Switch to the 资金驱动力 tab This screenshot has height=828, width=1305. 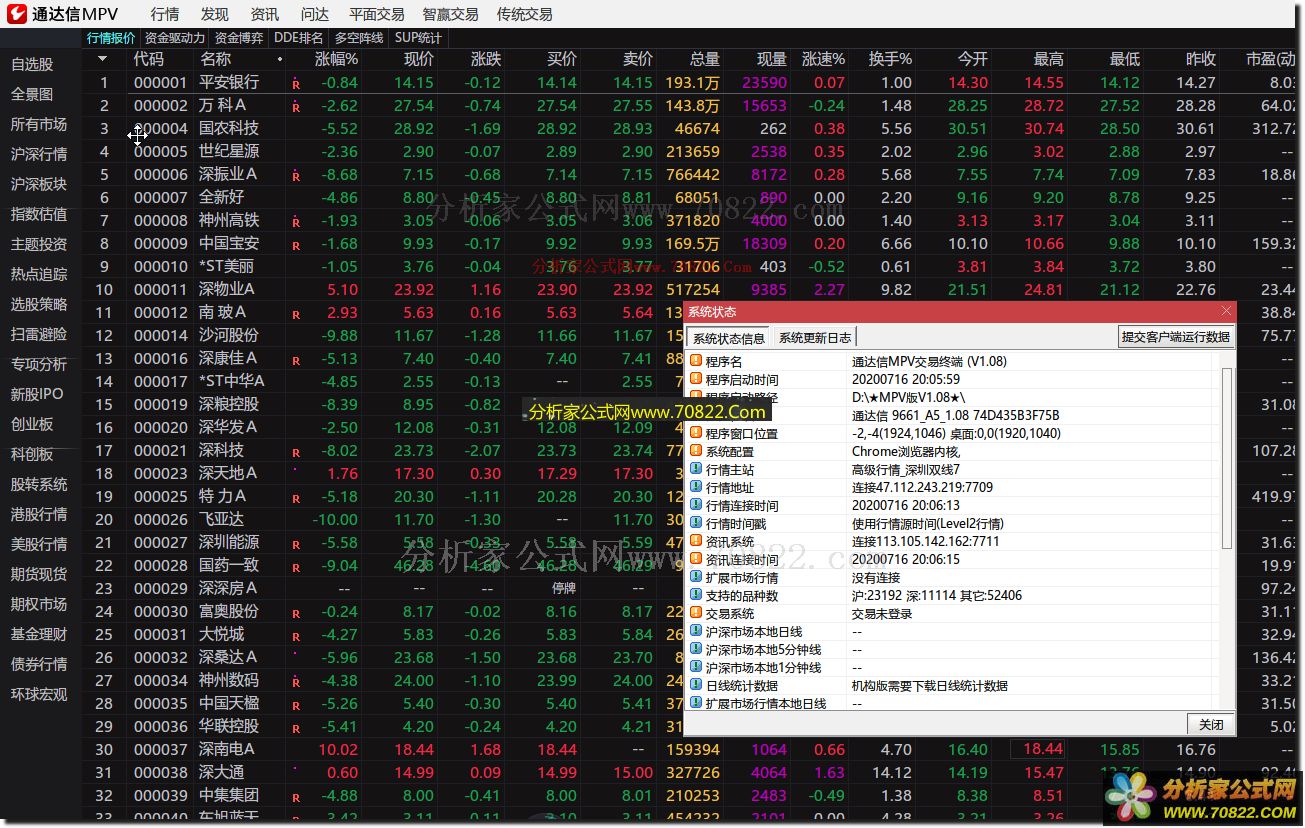click(174, 38)
